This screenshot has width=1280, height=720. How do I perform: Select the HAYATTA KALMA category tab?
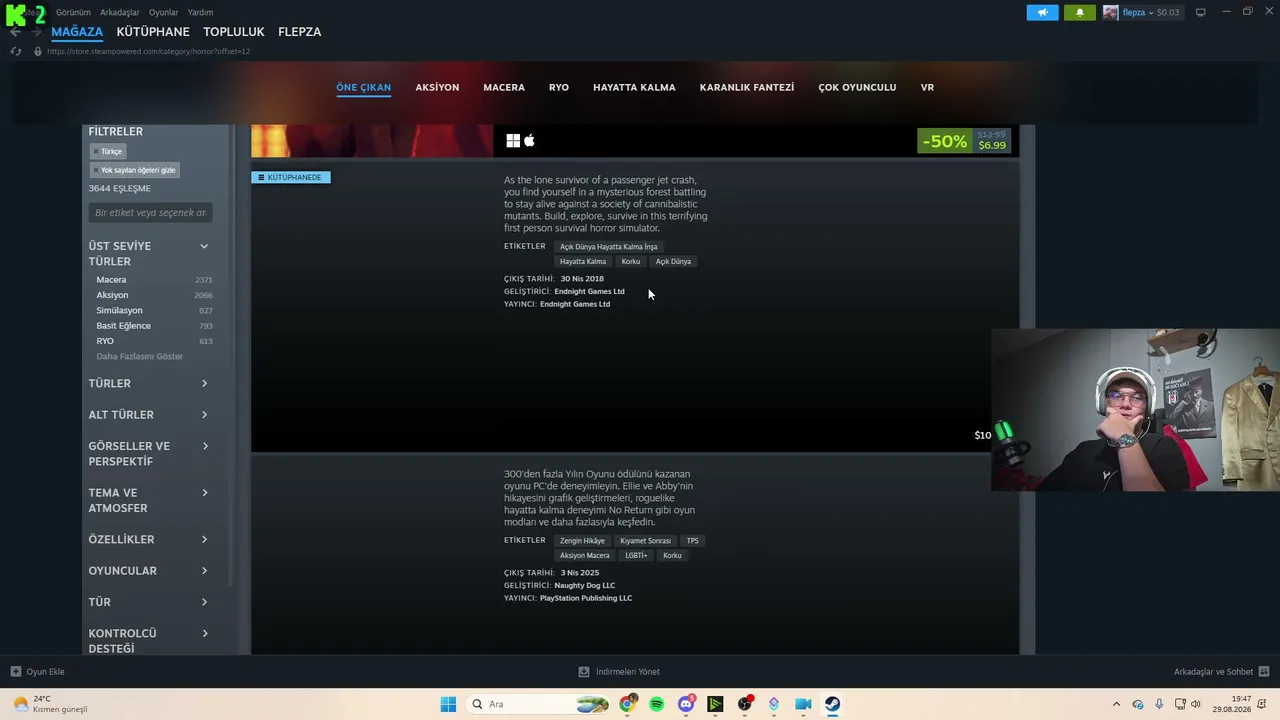(x=634, y=87)
